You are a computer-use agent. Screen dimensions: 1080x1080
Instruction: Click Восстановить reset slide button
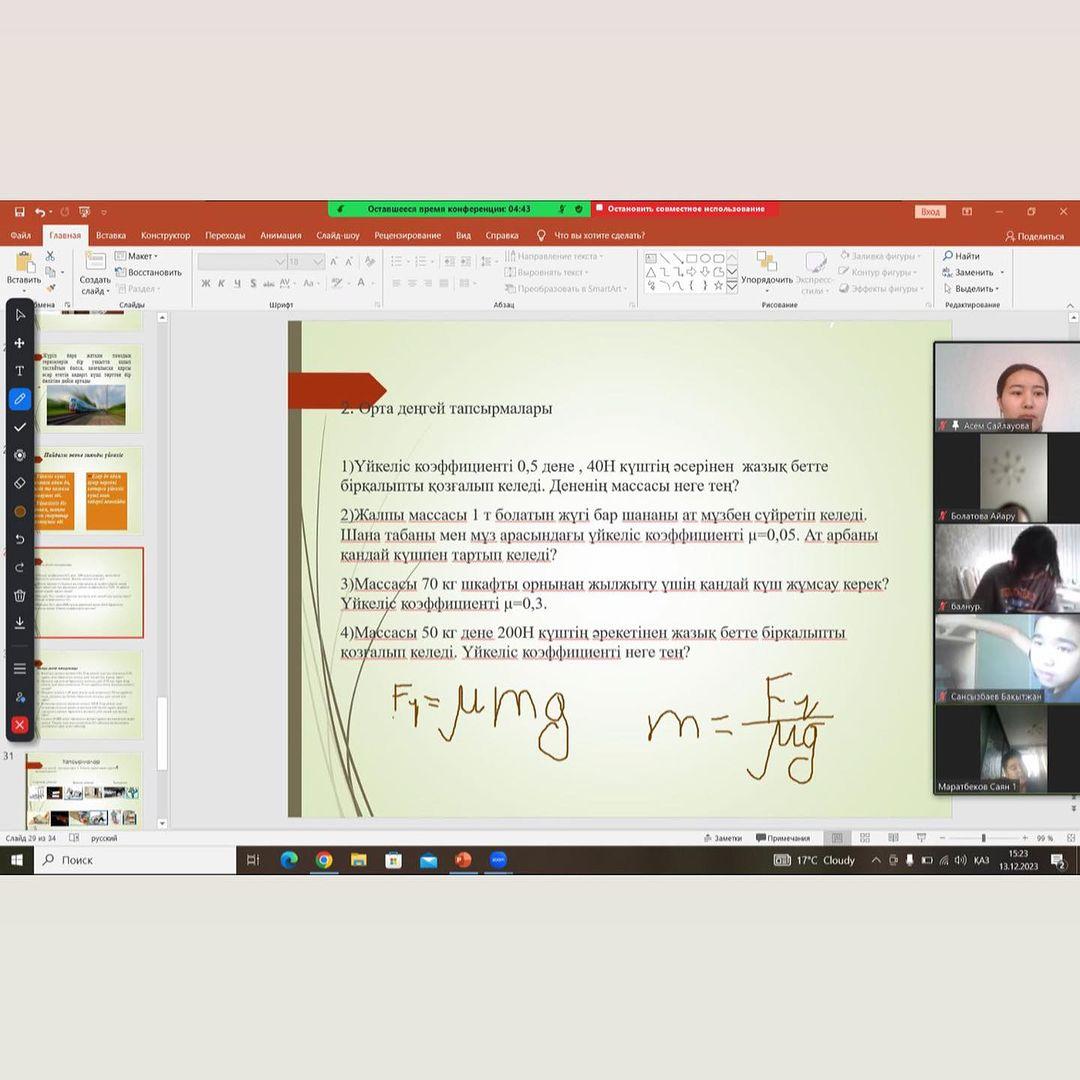pyautogui.click(x=148, y=272)
